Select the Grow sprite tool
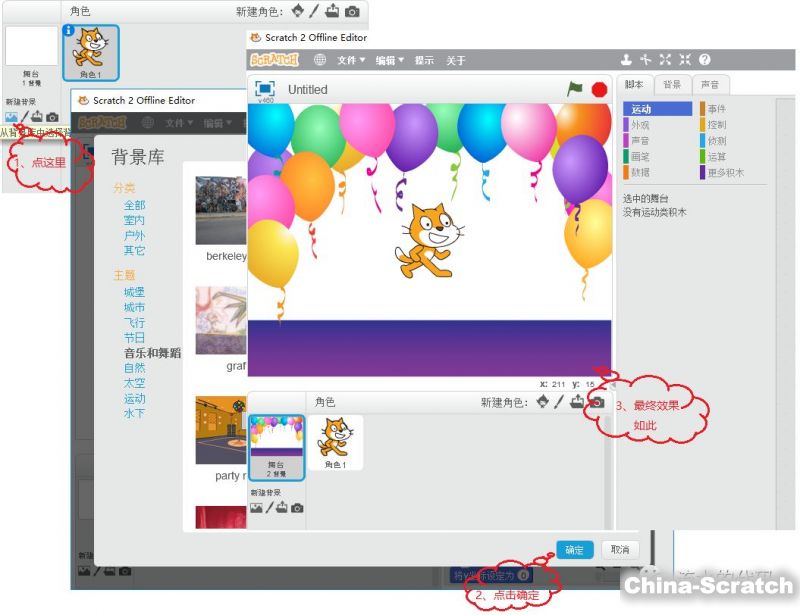The width and height of the screenshot is (800, 615). pyautogui.click(x=666, y=60)
